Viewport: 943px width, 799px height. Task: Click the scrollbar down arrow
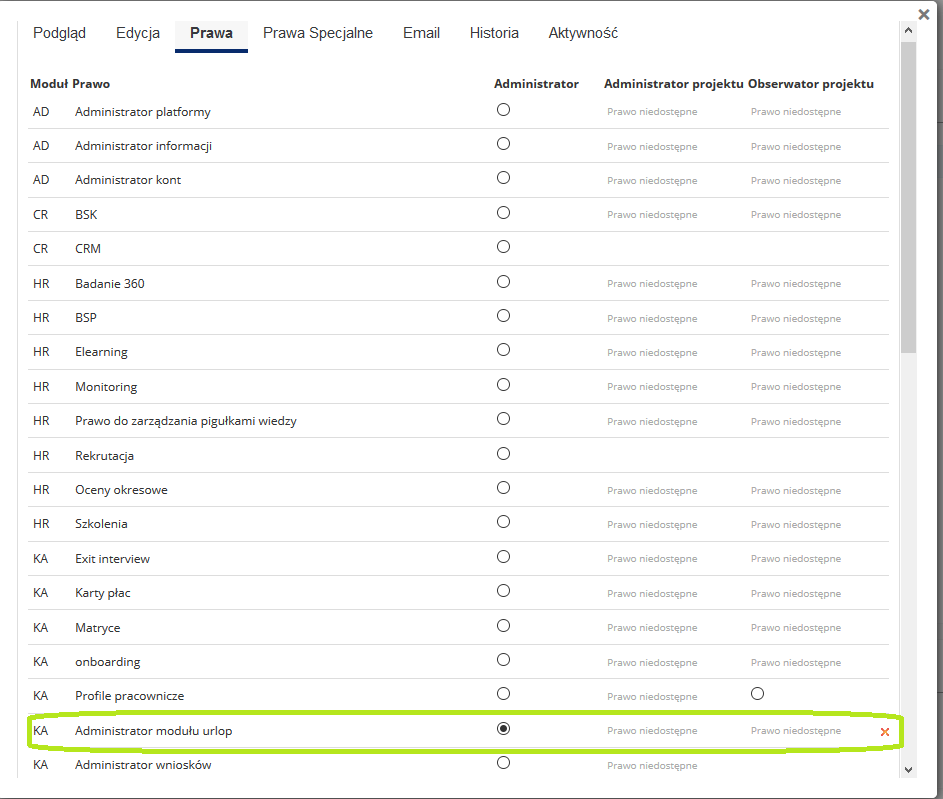pyautogui.click(x=908, y=769)
